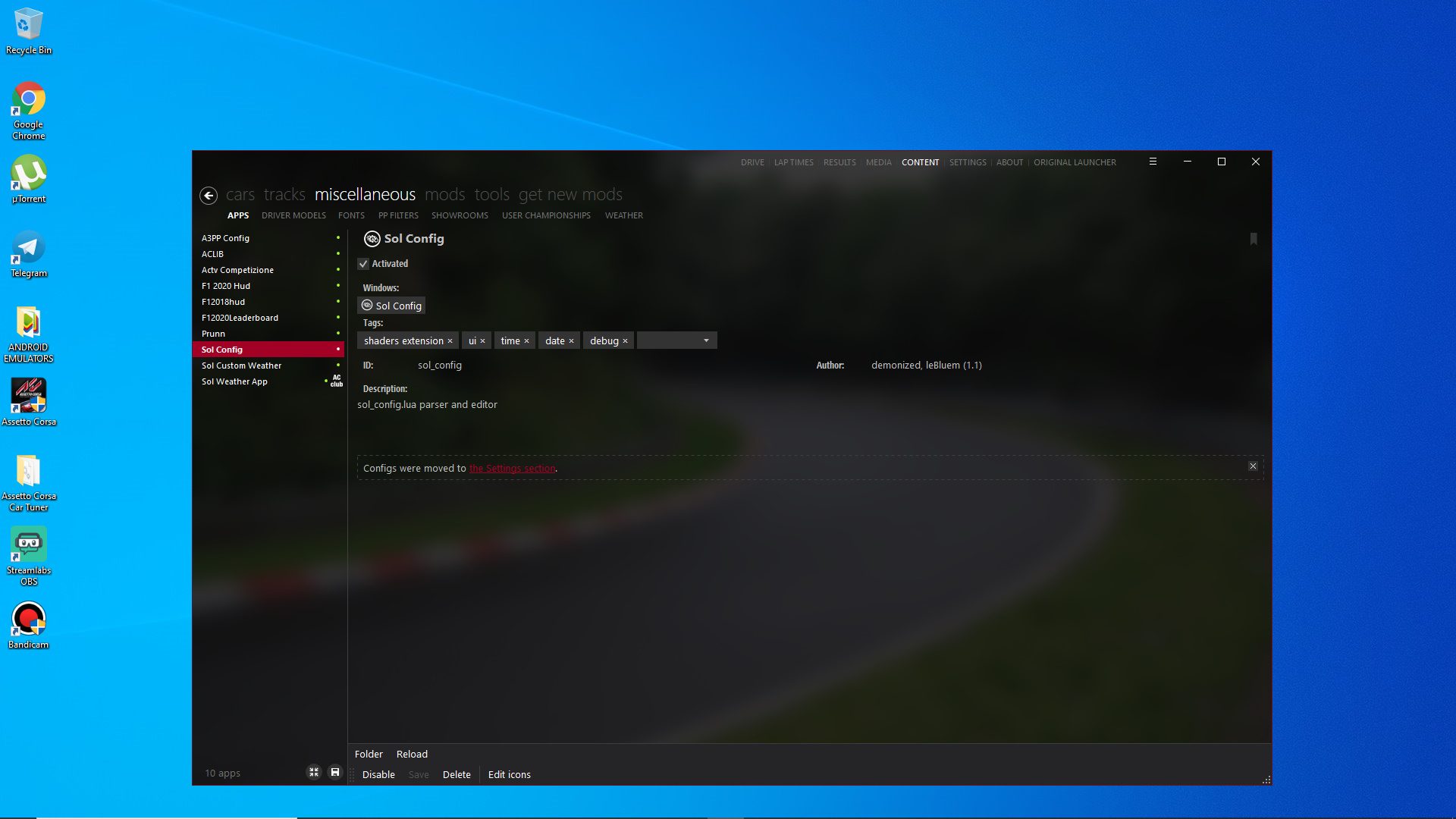This screenshot has height=819, width=1456.
Task: Open RESULTS section
Action: (839, 162)
